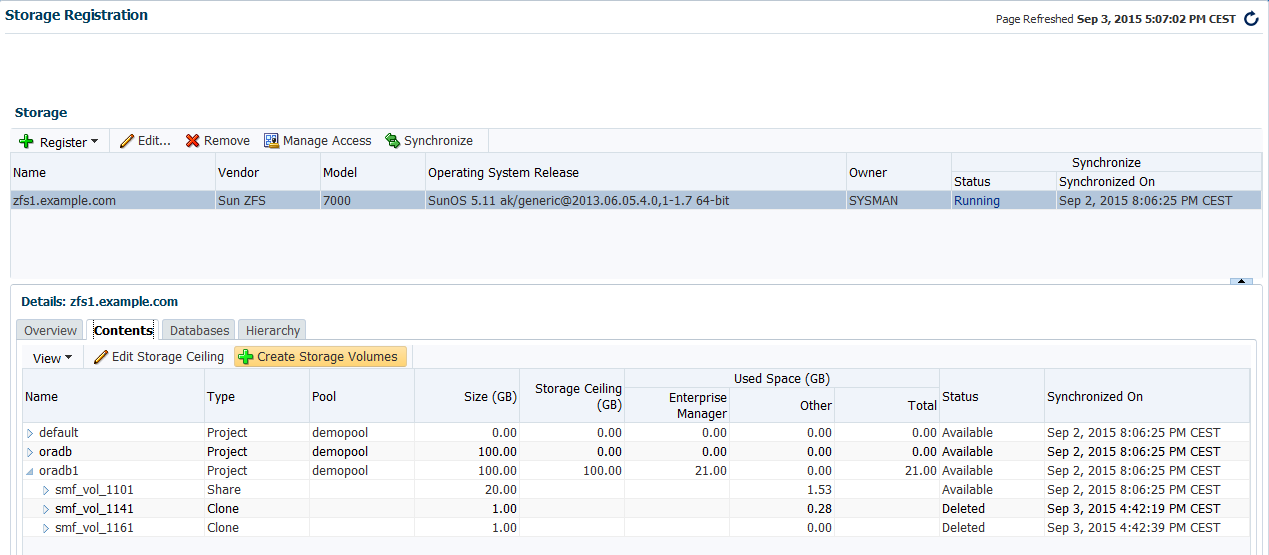
Task: Expand the oradb project row
Action: 30,452
